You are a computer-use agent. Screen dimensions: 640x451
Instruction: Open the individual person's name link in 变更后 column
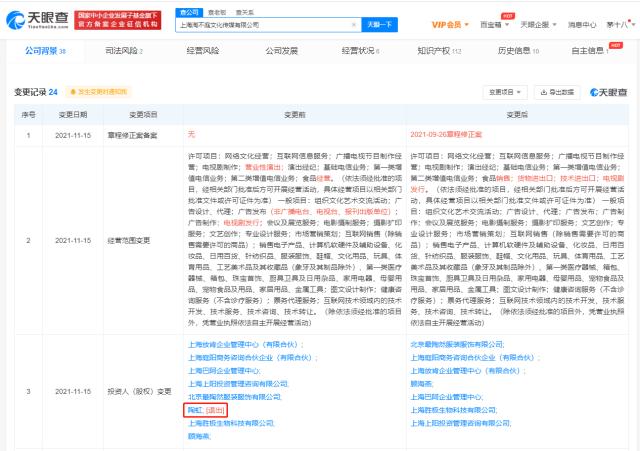[x=421, y=384]
